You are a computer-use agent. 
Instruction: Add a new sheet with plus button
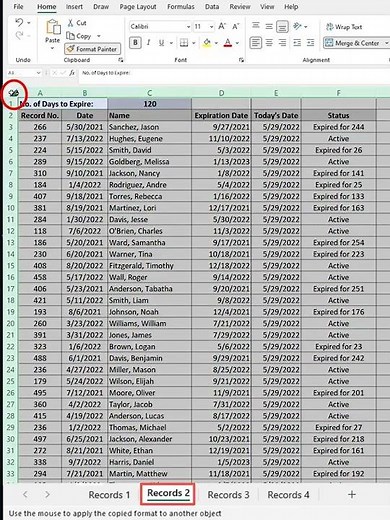pyautogui.click(x=352, y=495)
